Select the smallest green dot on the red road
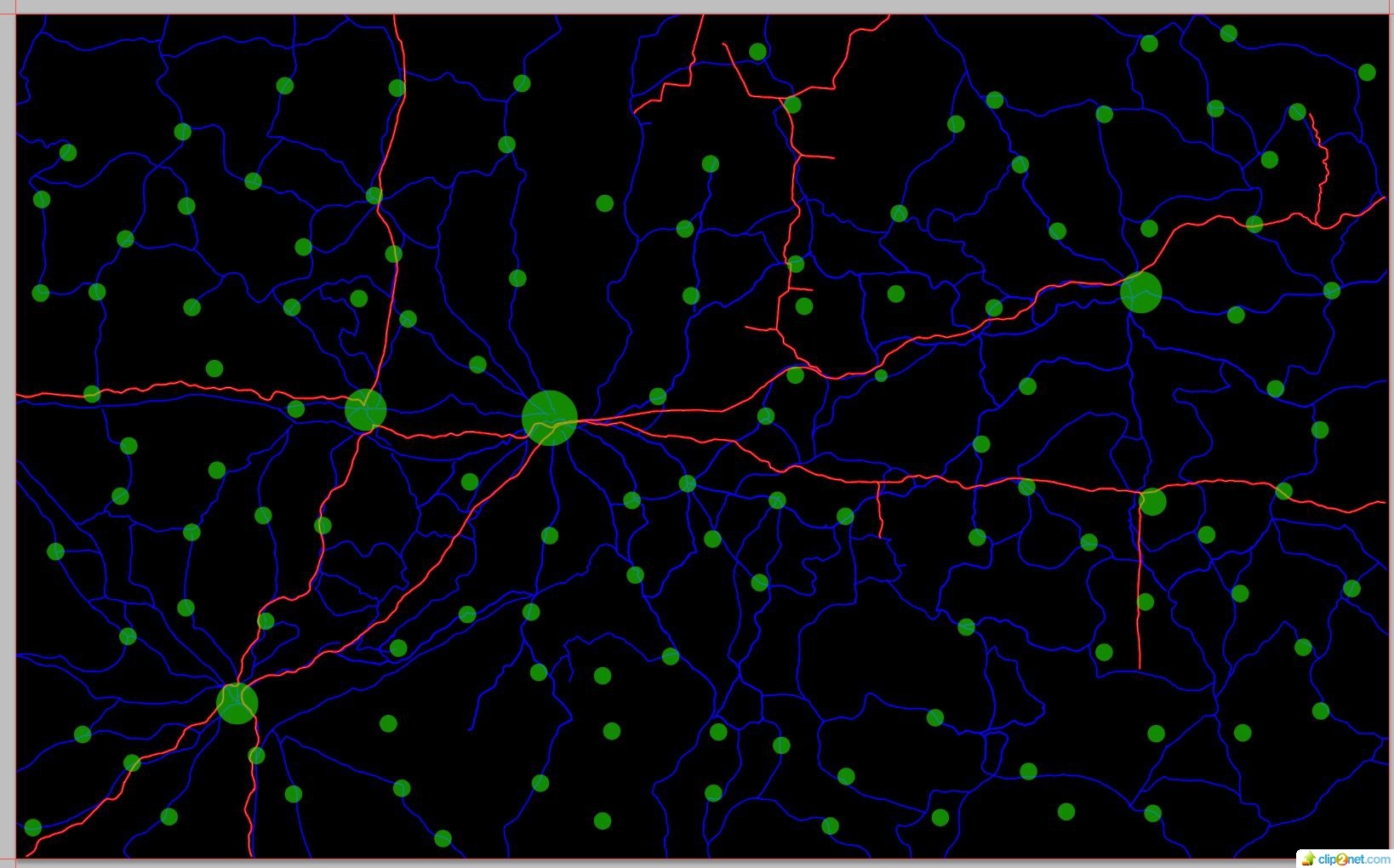This screenshot has width=1394, height=868. (x=881, y=375)
